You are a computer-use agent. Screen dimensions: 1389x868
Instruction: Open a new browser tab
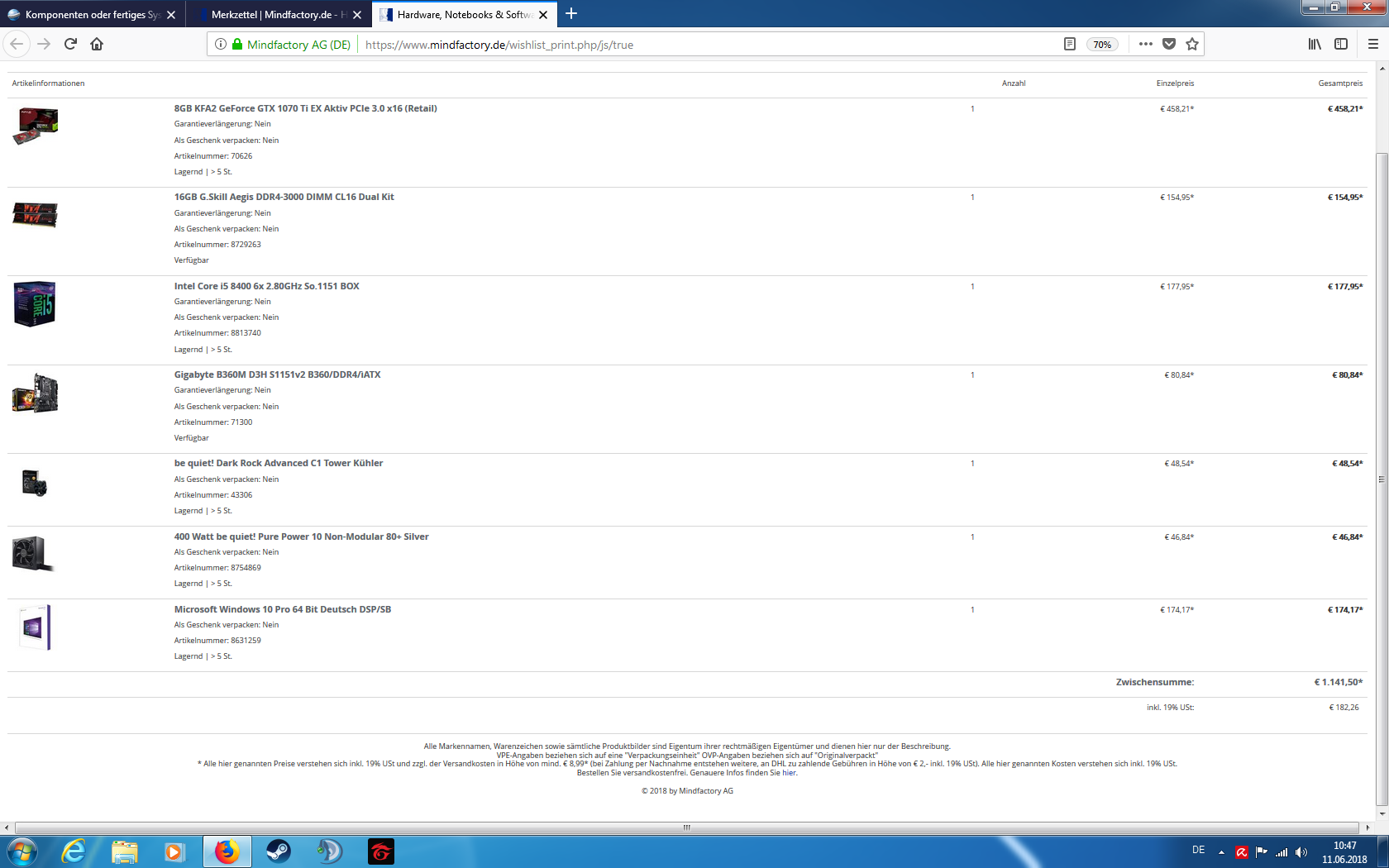coord(571,14)
